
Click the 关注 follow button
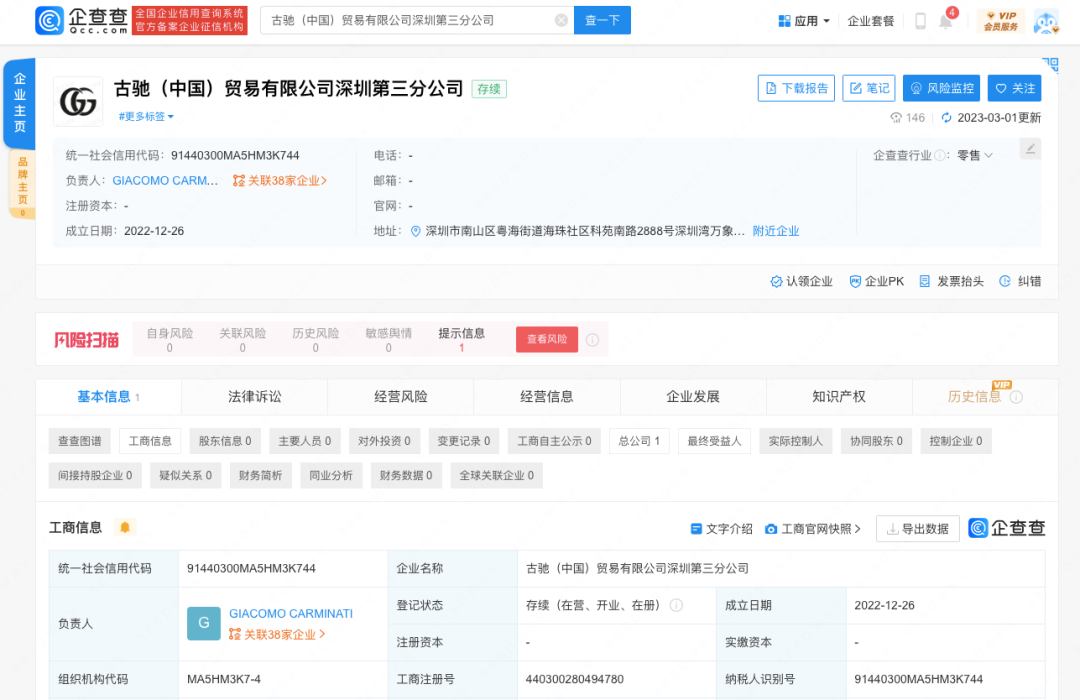tap(1014, 88)
